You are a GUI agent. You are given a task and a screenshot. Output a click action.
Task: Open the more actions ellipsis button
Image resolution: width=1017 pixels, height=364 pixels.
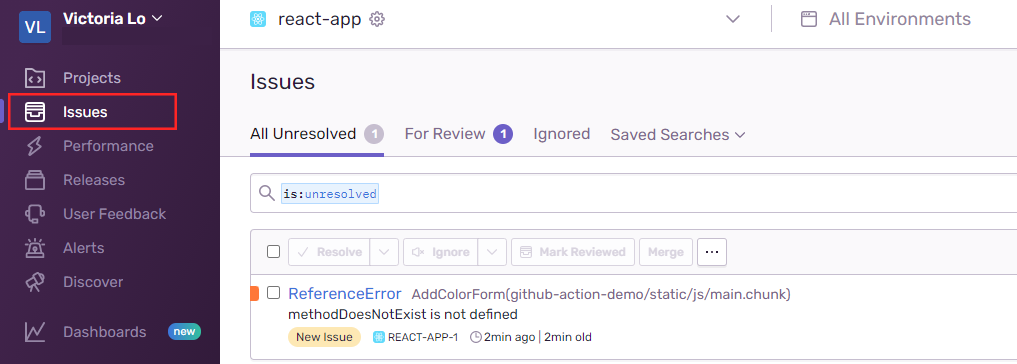point(712,252)
